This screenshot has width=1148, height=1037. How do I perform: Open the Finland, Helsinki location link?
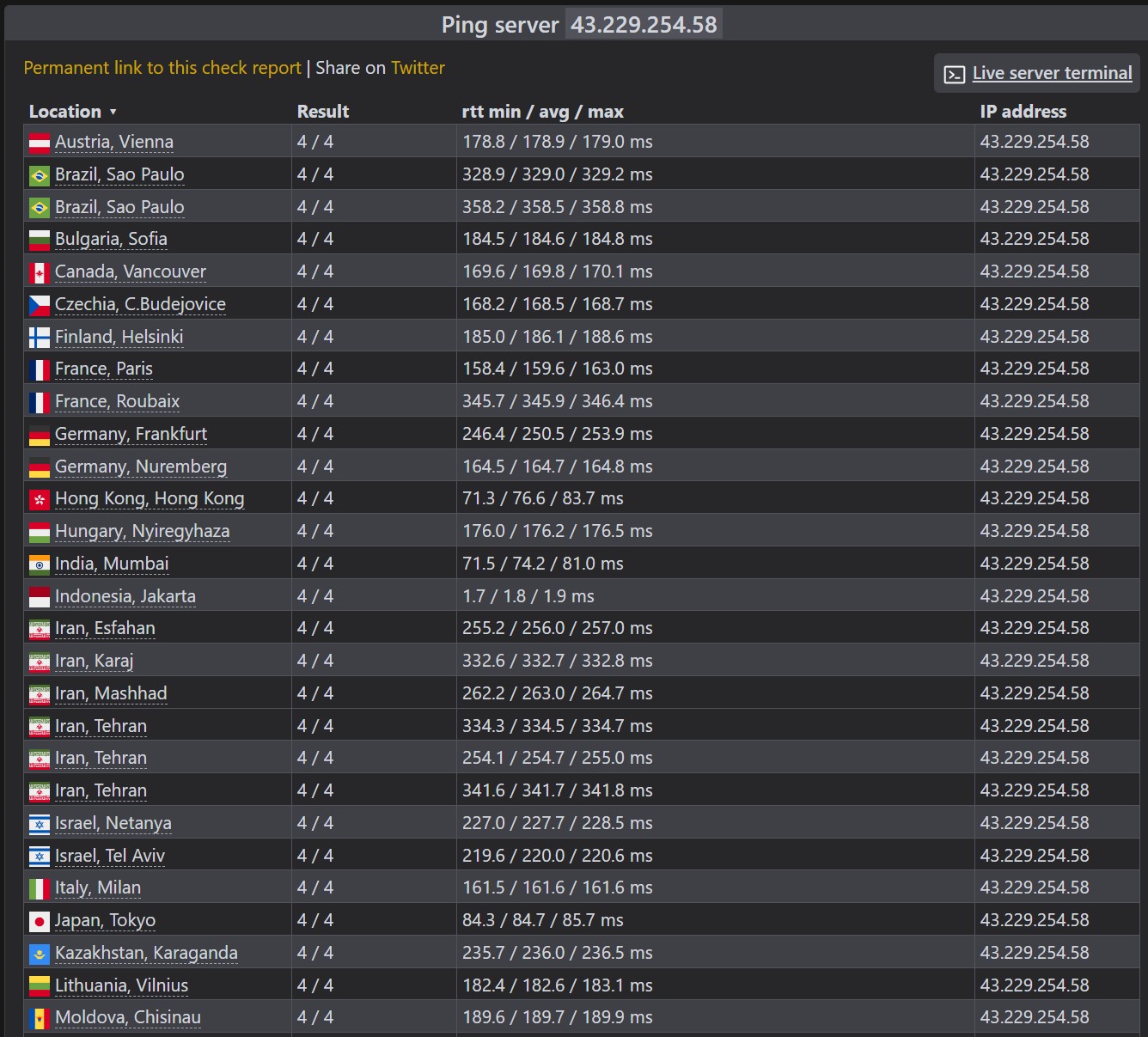pyautogui.click(x=119, y=337)
